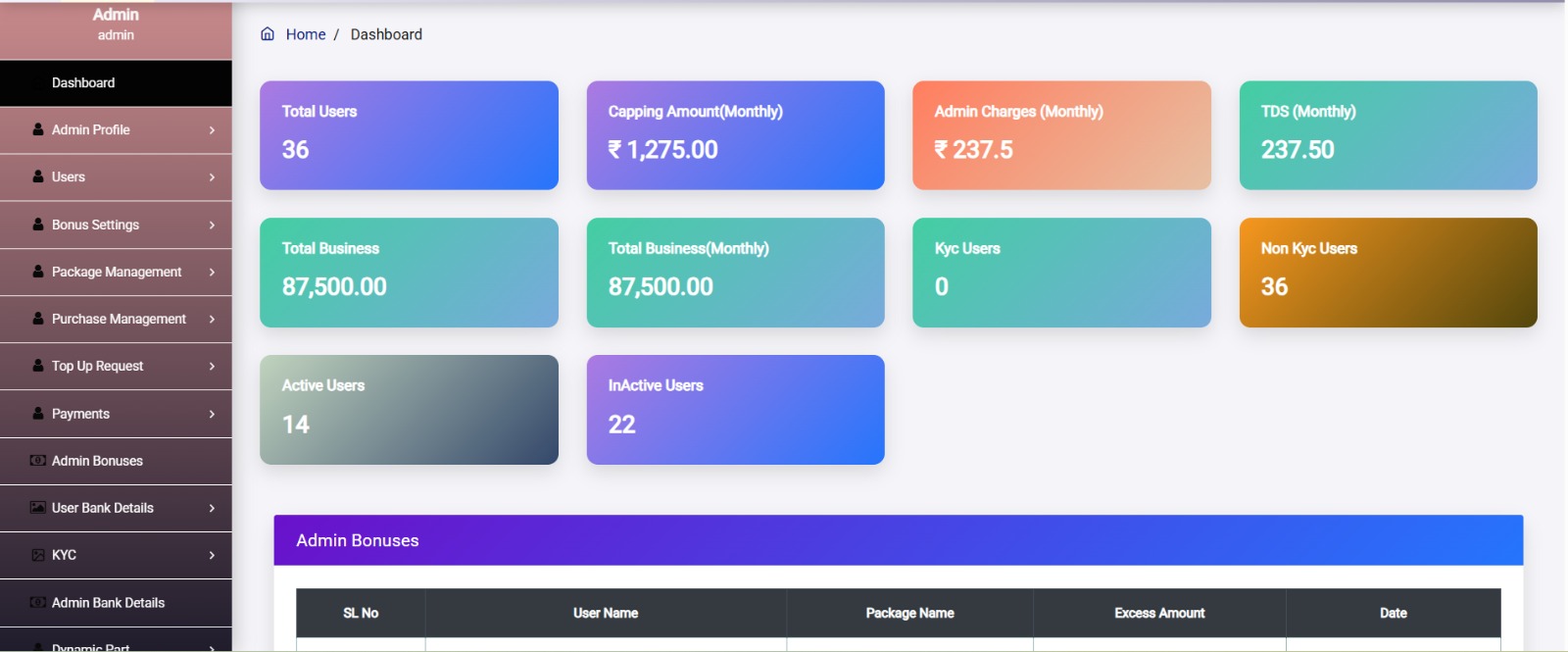Click the icon beside Admin Bank Details
This screenshot has width=1568, height=652.
[x=38, y=603]
